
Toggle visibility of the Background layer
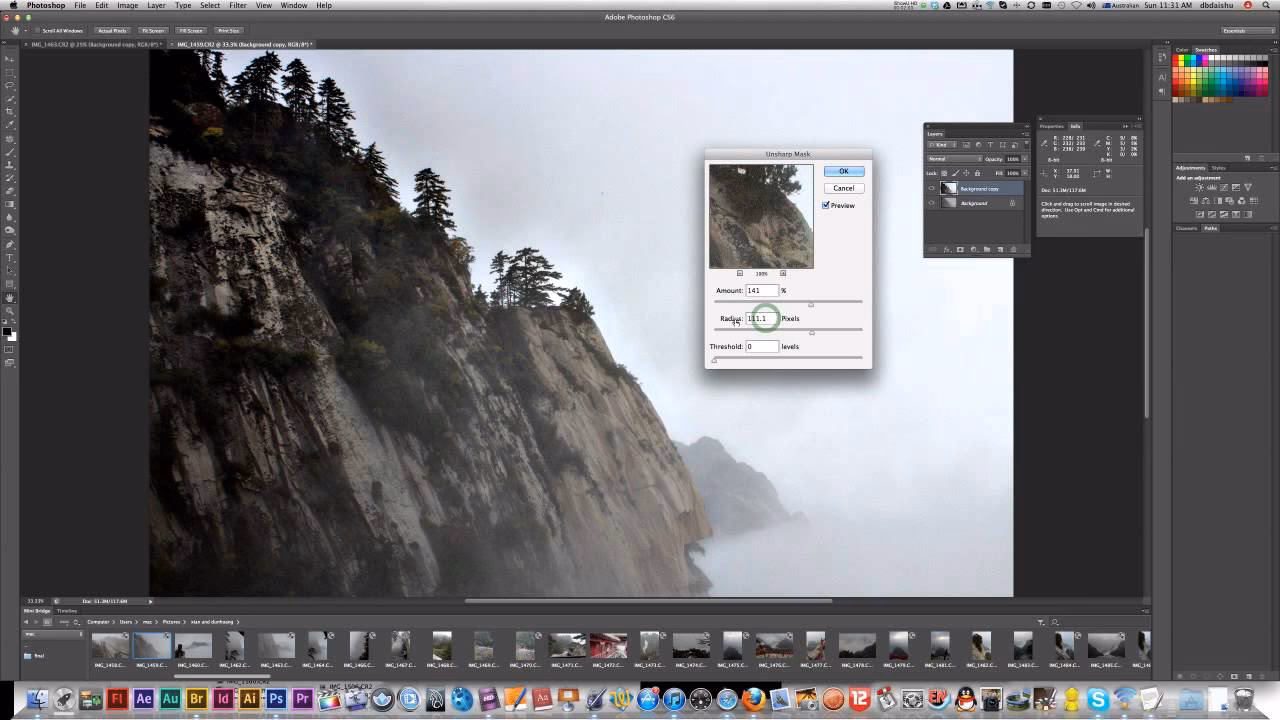(x=932, y=203)
